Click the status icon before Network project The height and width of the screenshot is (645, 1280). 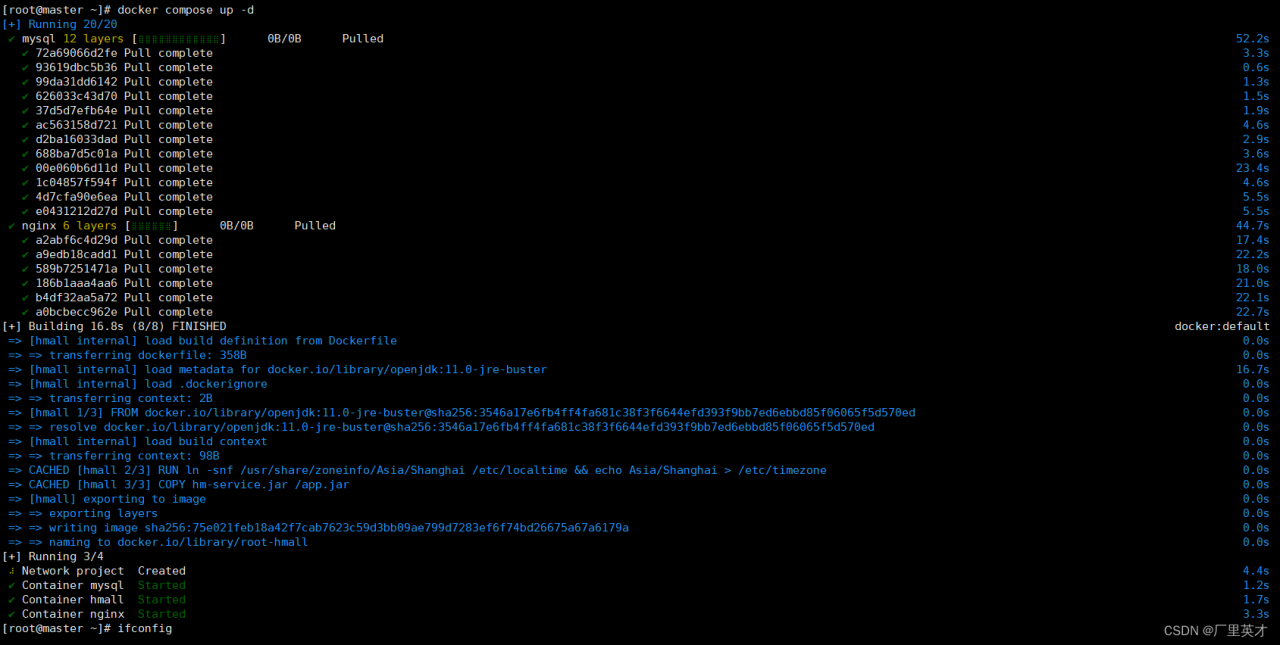(11, 571)
